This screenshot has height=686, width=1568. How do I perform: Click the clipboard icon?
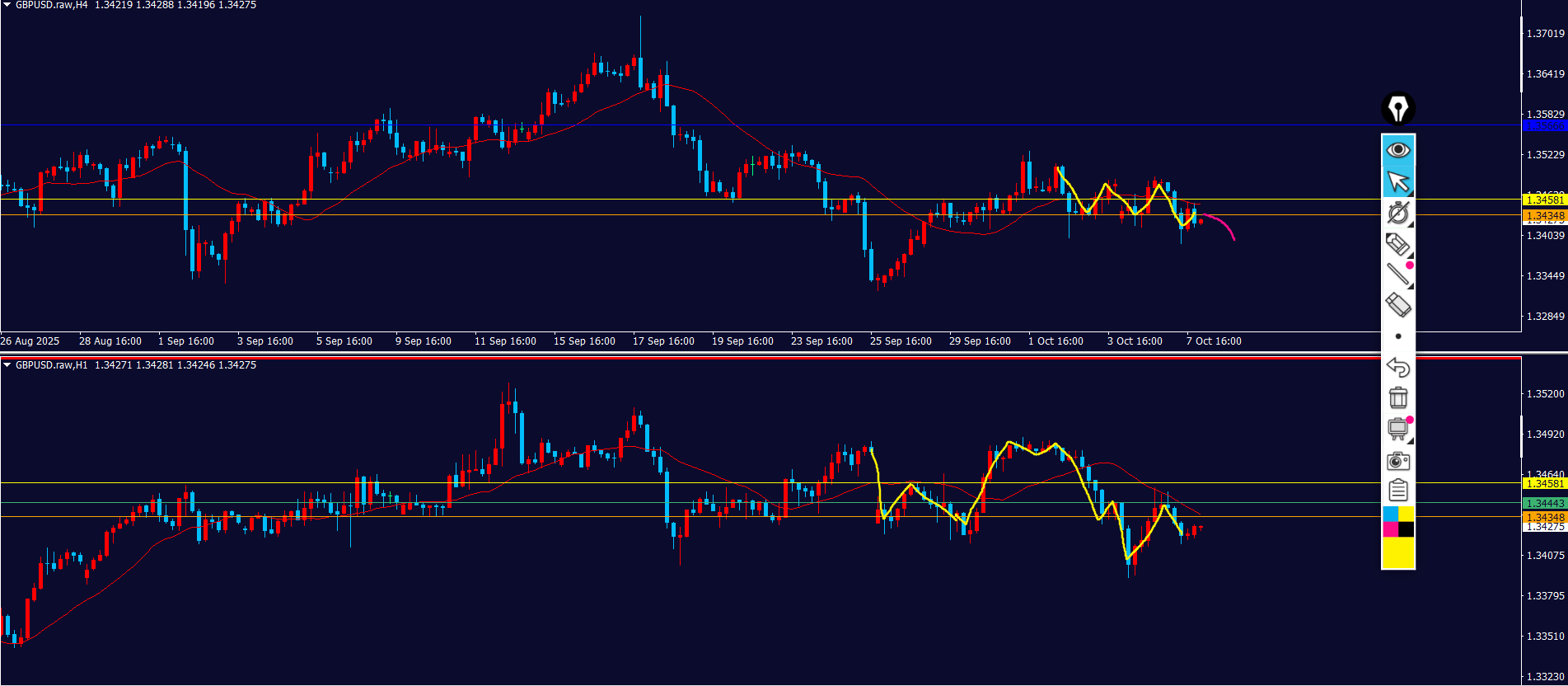pyautogui.click(x=1397, y=491)
